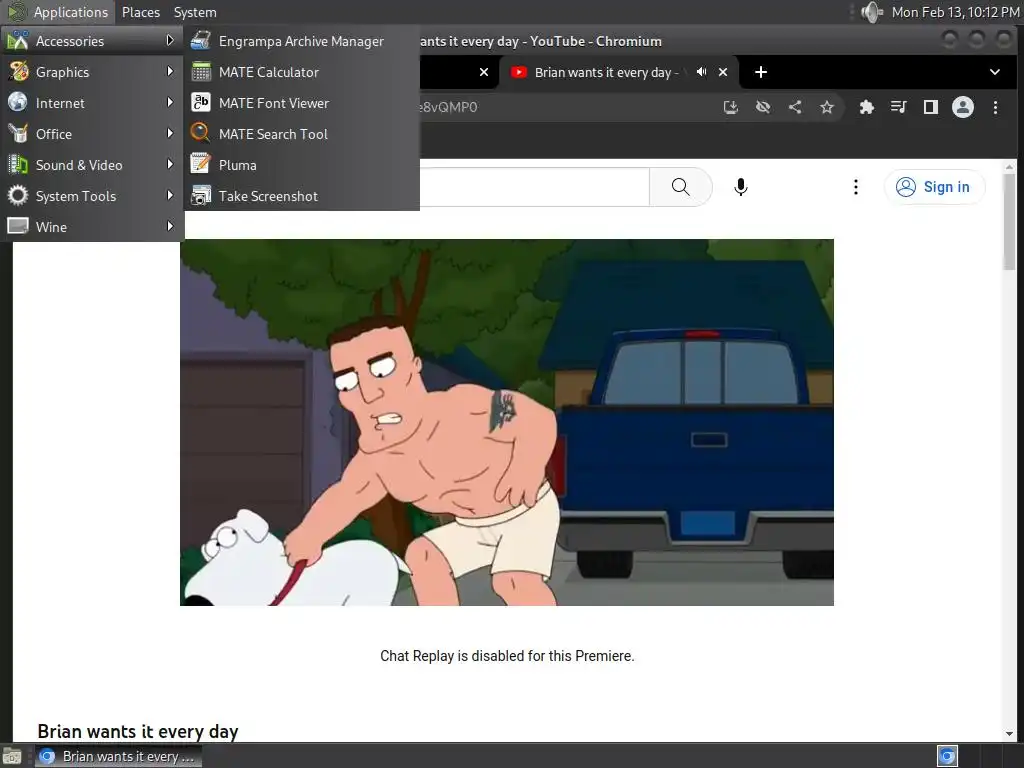Expand the System Tools submenu arrow
This screenshot has width=1024, height=768.
[170, 195]
